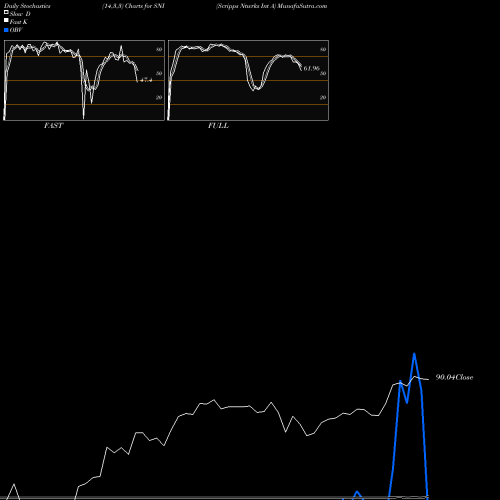Click the FAST chart label

point(53,125)
